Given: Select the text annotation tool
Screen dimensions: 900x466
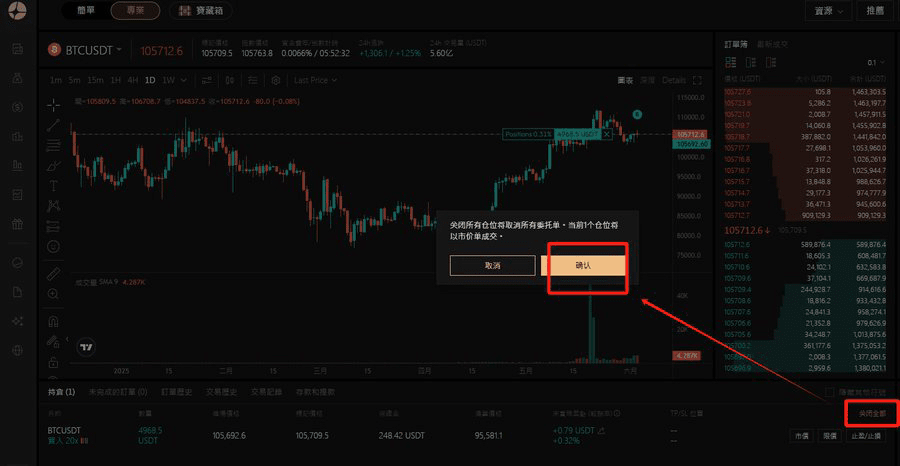Looking at the screenshot, I should 53,185.
